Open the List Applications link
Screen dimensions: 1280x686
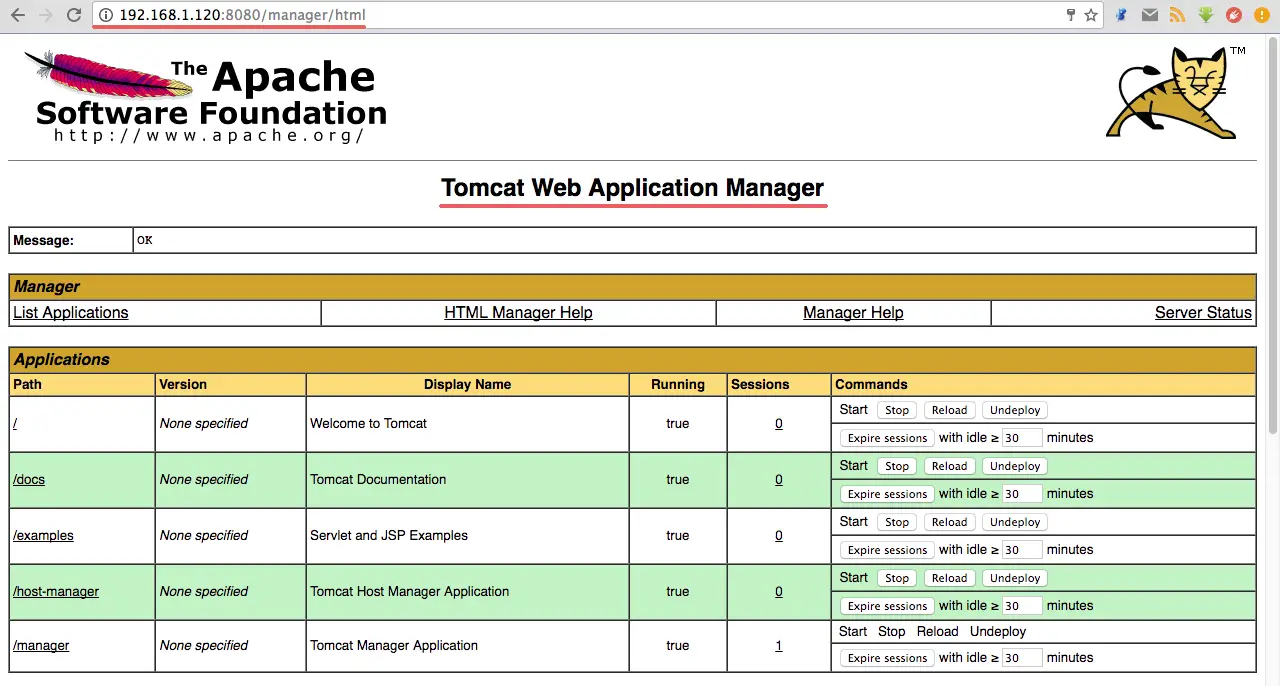pyautogui.click(x=71, y=313)
